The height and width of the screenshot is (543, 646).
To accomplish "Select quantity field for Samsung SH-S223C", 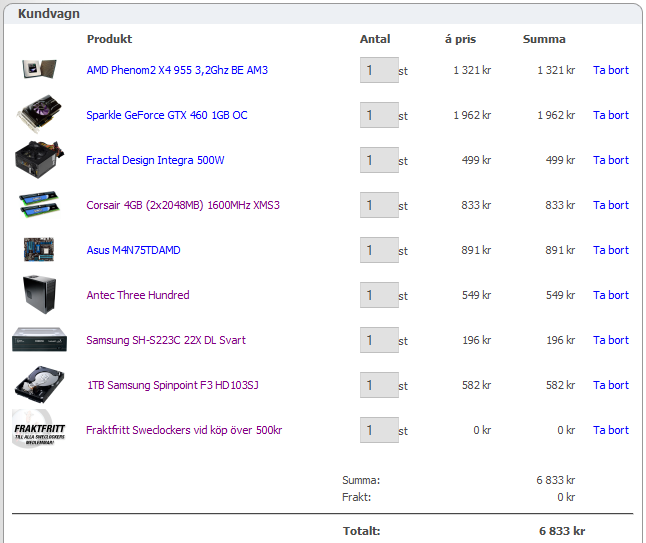I will click(379, 340).
